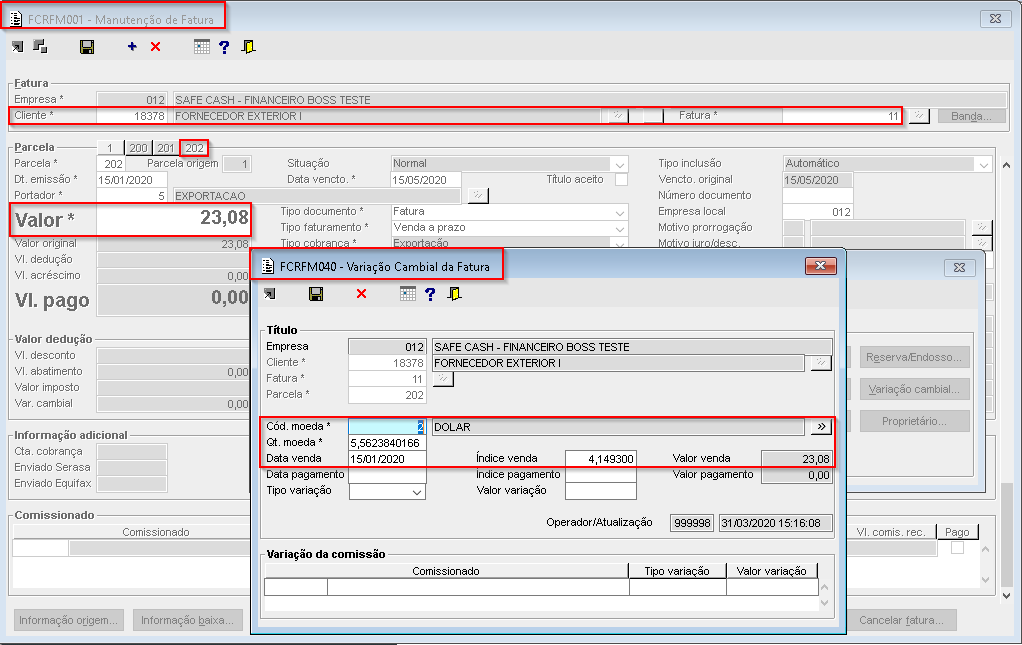This screenshot has height=645, width=1022.
Task: Open Motivo prorrogação lookup button
Action: 981,227
